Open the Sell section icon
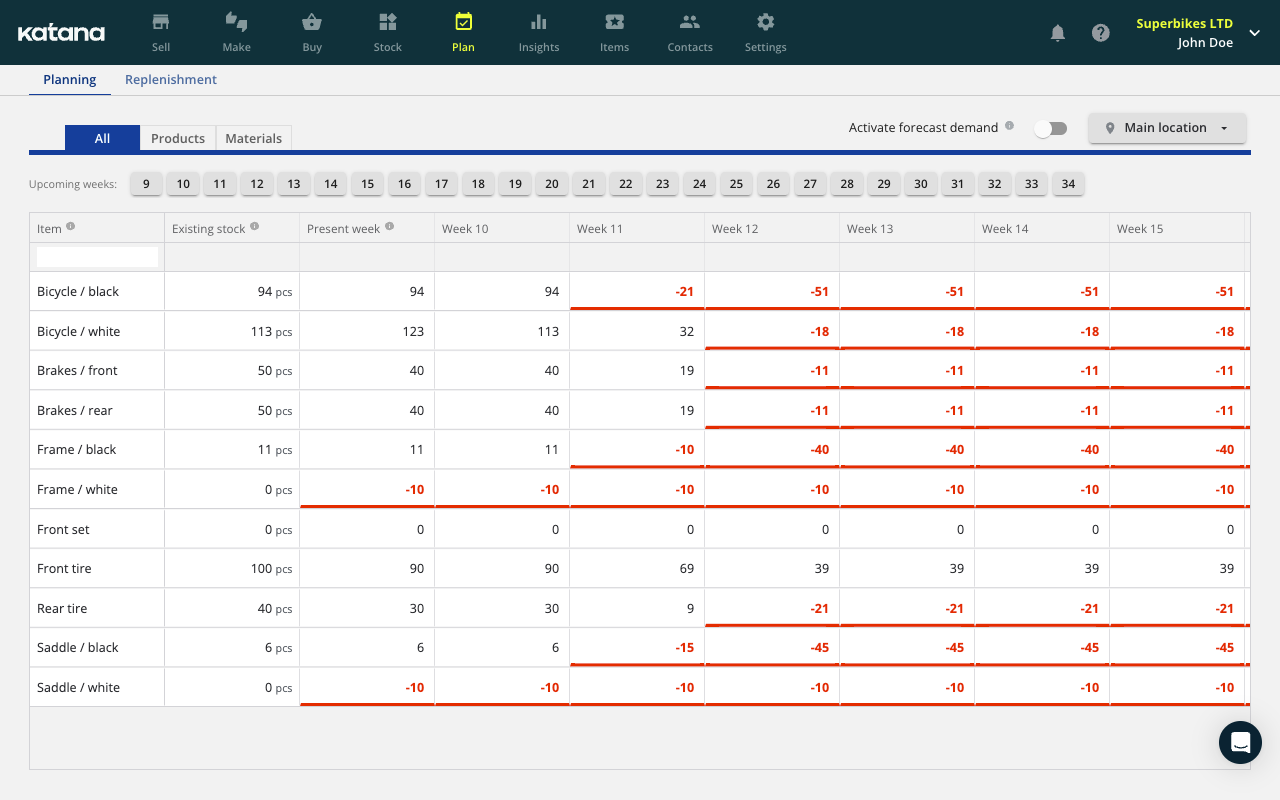 pos(160,22)
